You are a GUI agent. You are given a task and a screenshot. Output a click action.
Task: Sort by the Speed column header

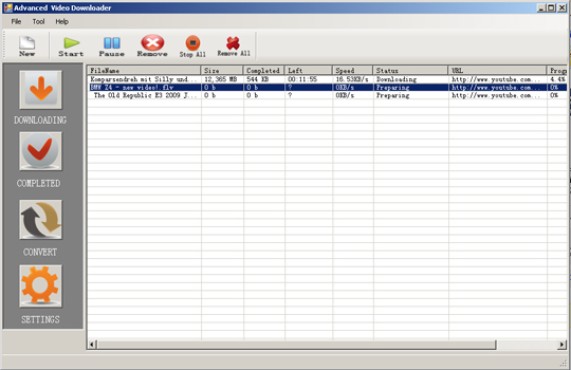(353, 70)
